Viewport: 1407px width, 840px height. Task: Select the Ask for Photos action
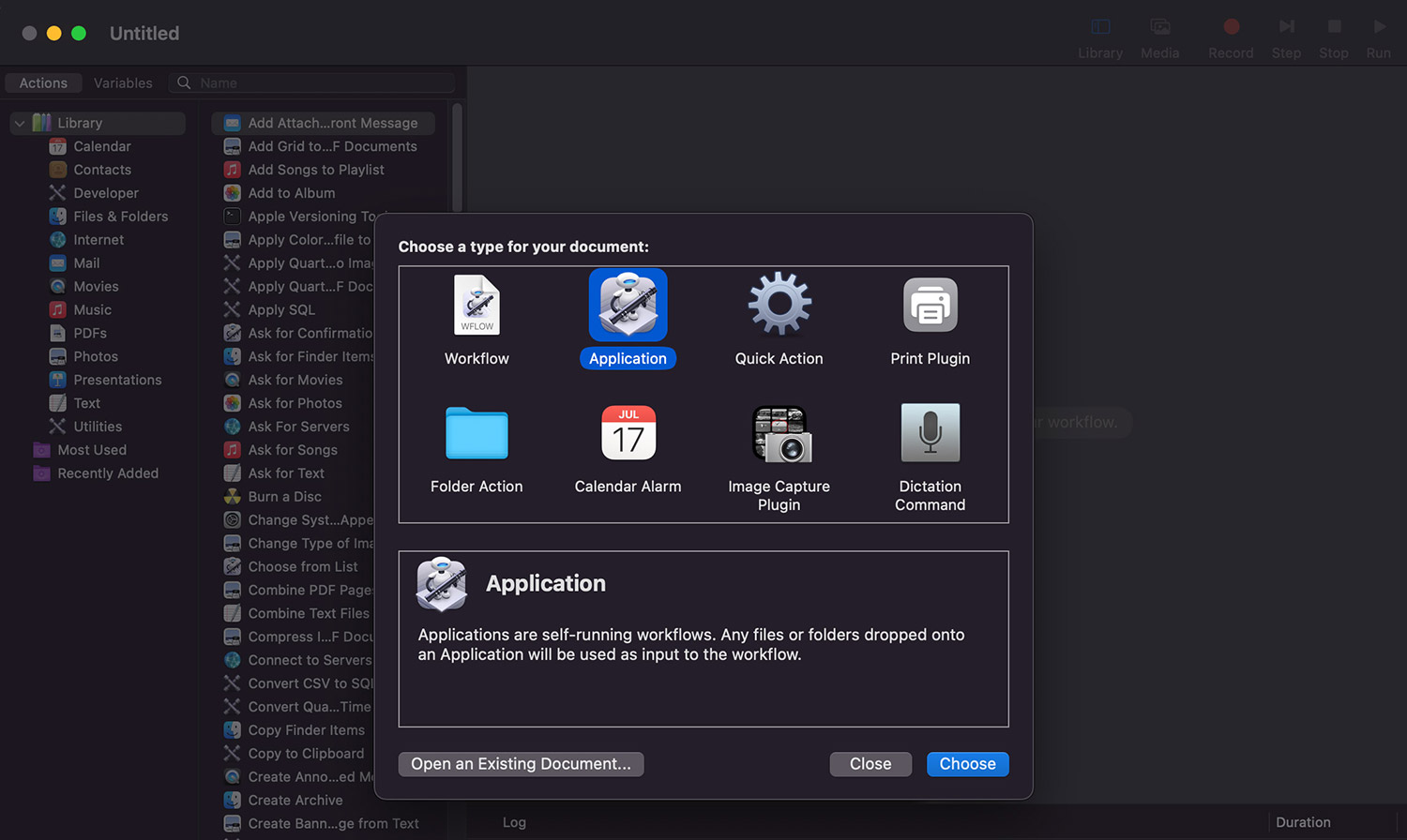pyautogui.click(x=295, y=403)
